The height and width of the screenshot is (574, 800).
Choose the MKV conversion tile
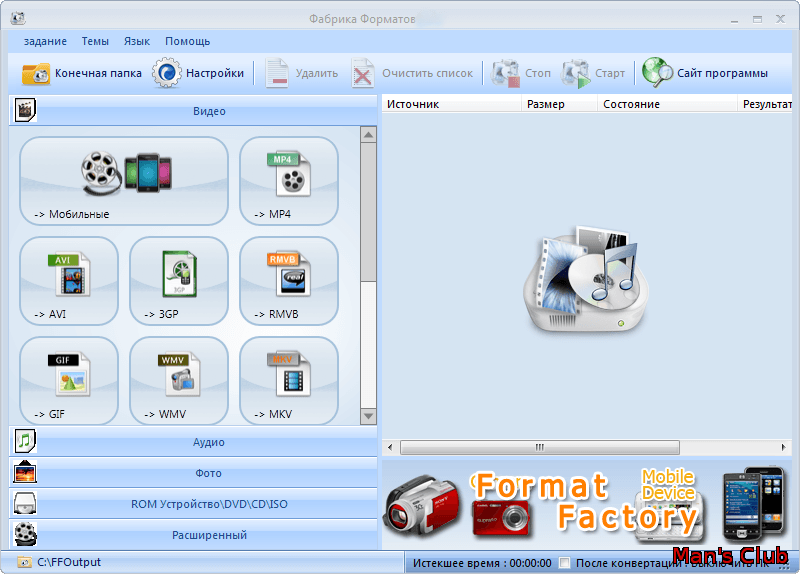coord(289,381)
